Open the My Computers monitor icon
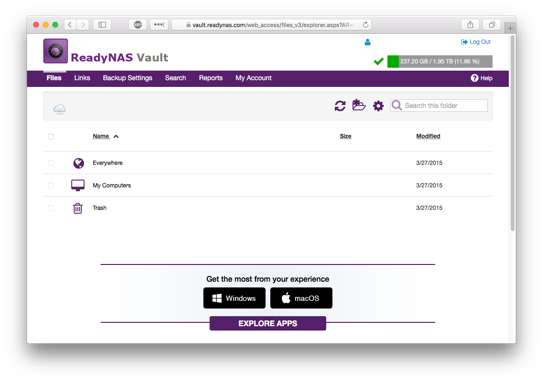 coord(78,185)
